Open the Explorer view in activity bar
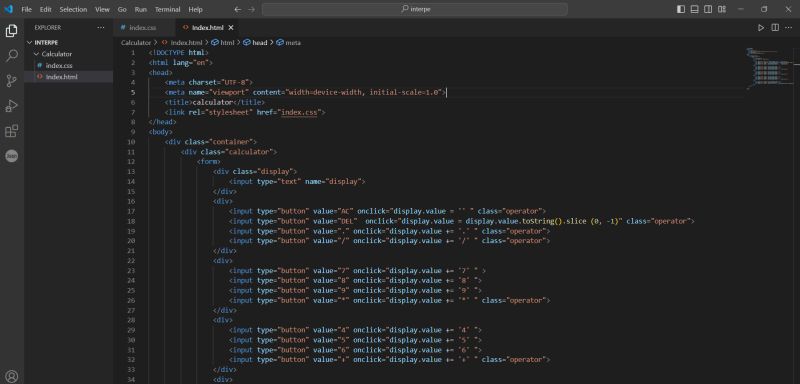Screen dimensions: 800x384 pyautogui.click(x=11, y=31)
